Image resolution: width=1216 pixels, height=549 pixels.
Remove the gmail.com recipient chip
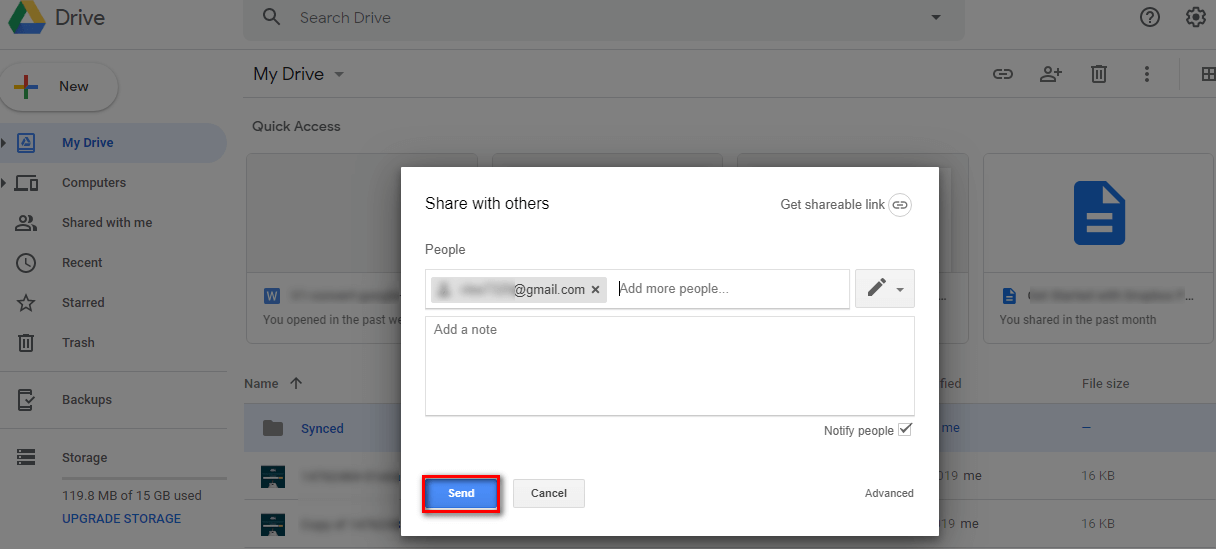(x=595, y=290)
